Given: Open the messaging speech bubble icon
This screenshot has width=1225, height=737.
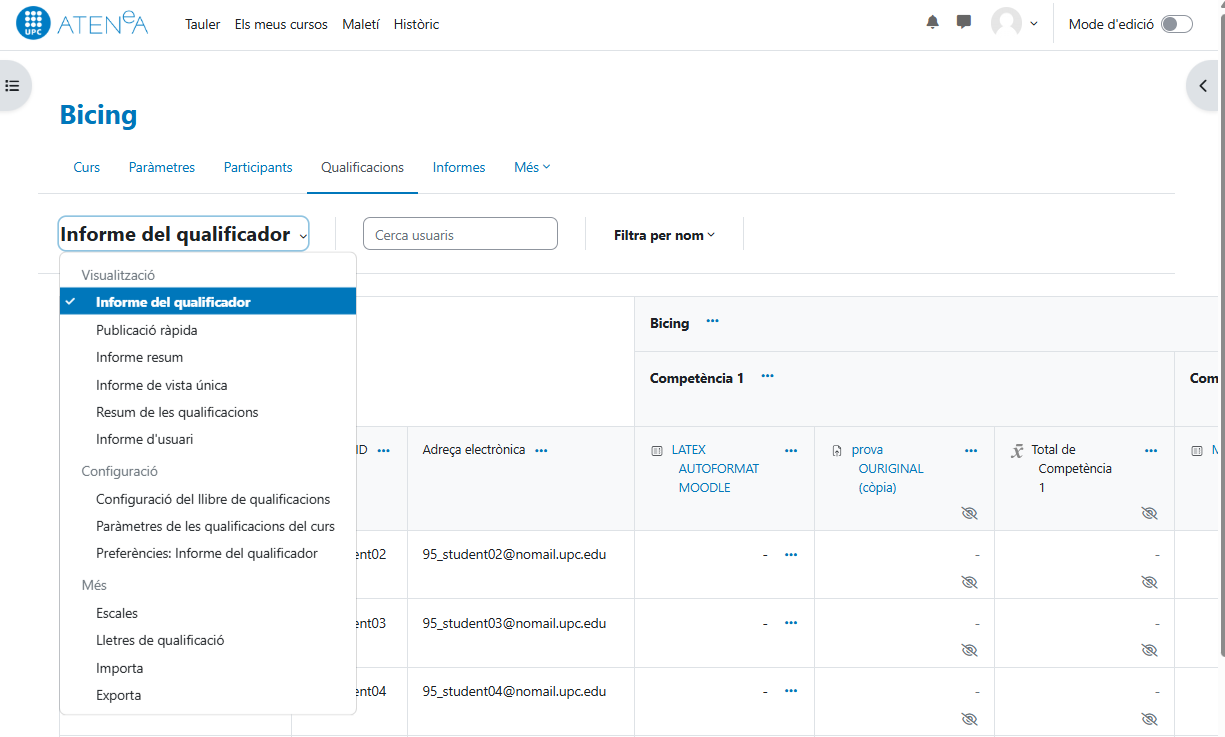Looking at the screenshot, I should 964,22.
